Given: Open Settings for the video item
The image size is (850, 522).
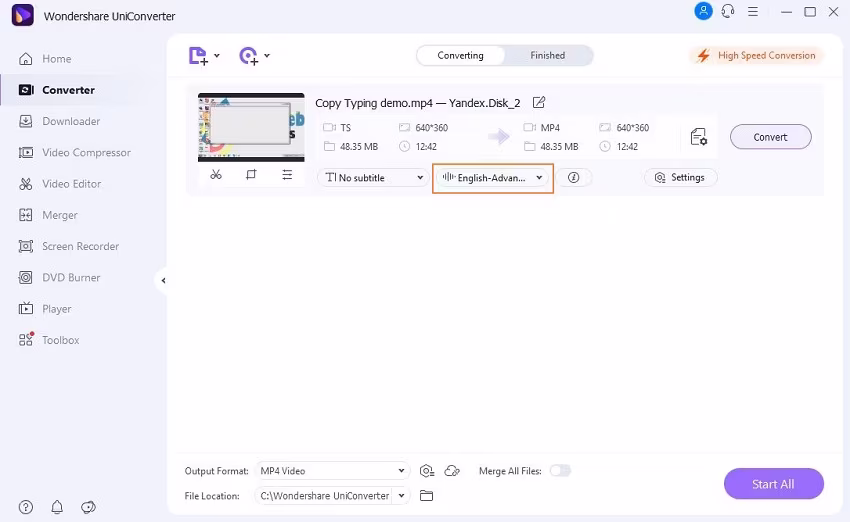Looking at the screenshot, I should [x=680, y=178].
